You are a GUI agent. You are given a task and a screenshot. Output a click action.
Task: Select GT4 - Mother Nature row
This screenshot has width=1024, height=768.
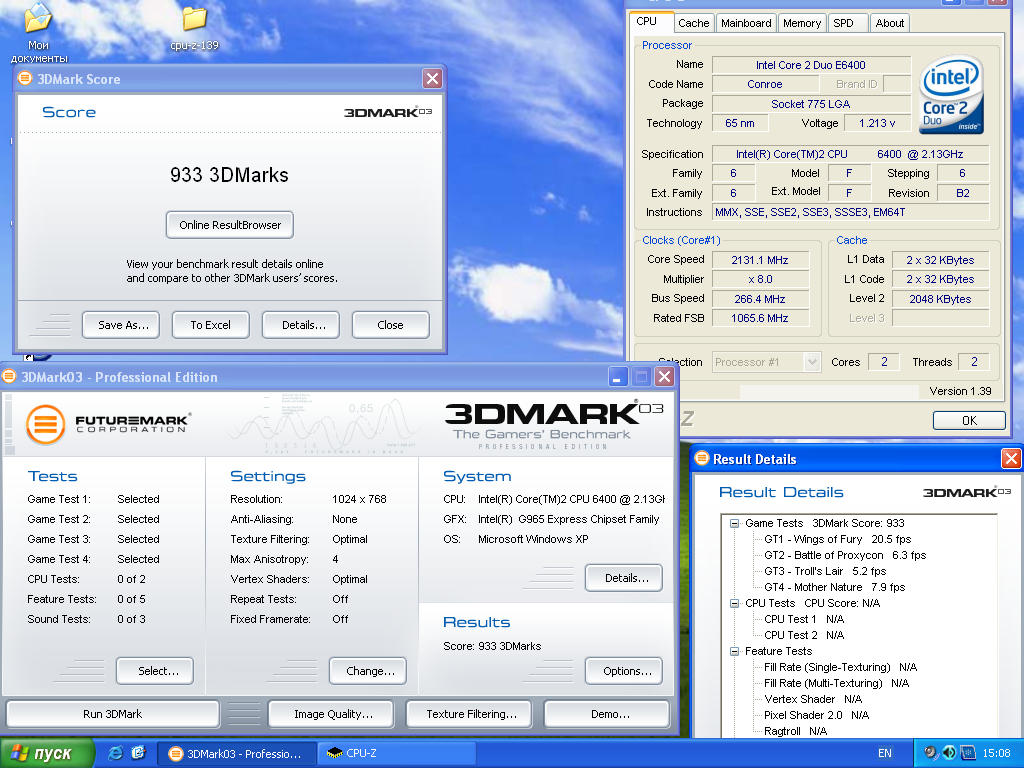coord(835,587)
